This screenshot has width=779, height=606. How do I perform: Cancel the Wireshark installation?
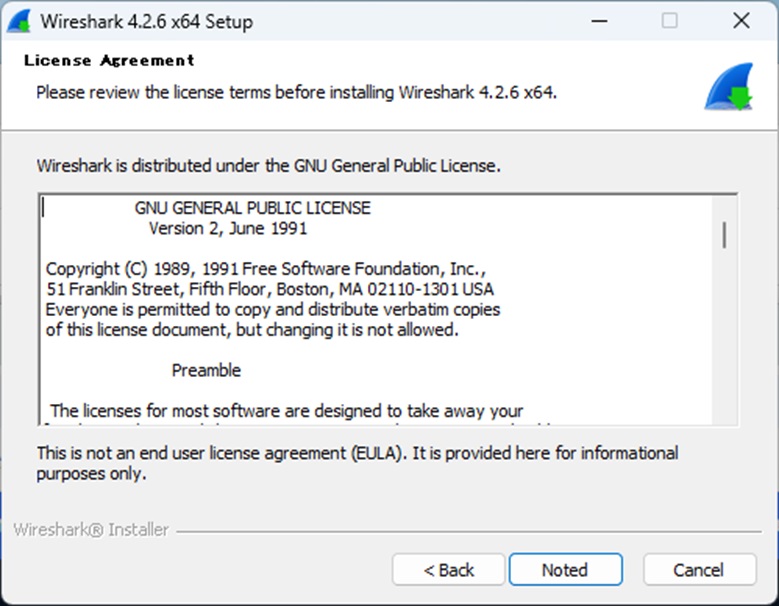pyautogui.click(x=699, y=570)
